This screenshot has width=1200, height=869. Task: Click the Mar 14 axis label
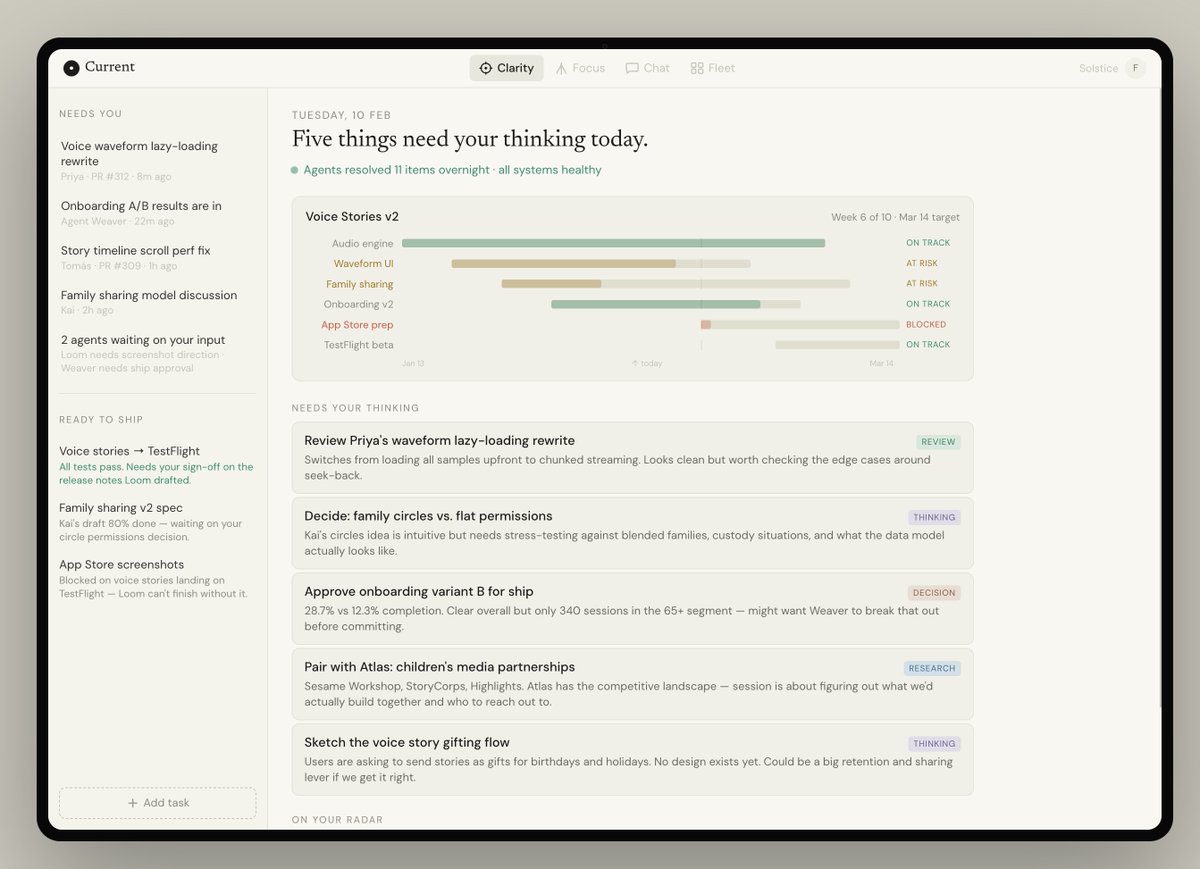point(881,363)
